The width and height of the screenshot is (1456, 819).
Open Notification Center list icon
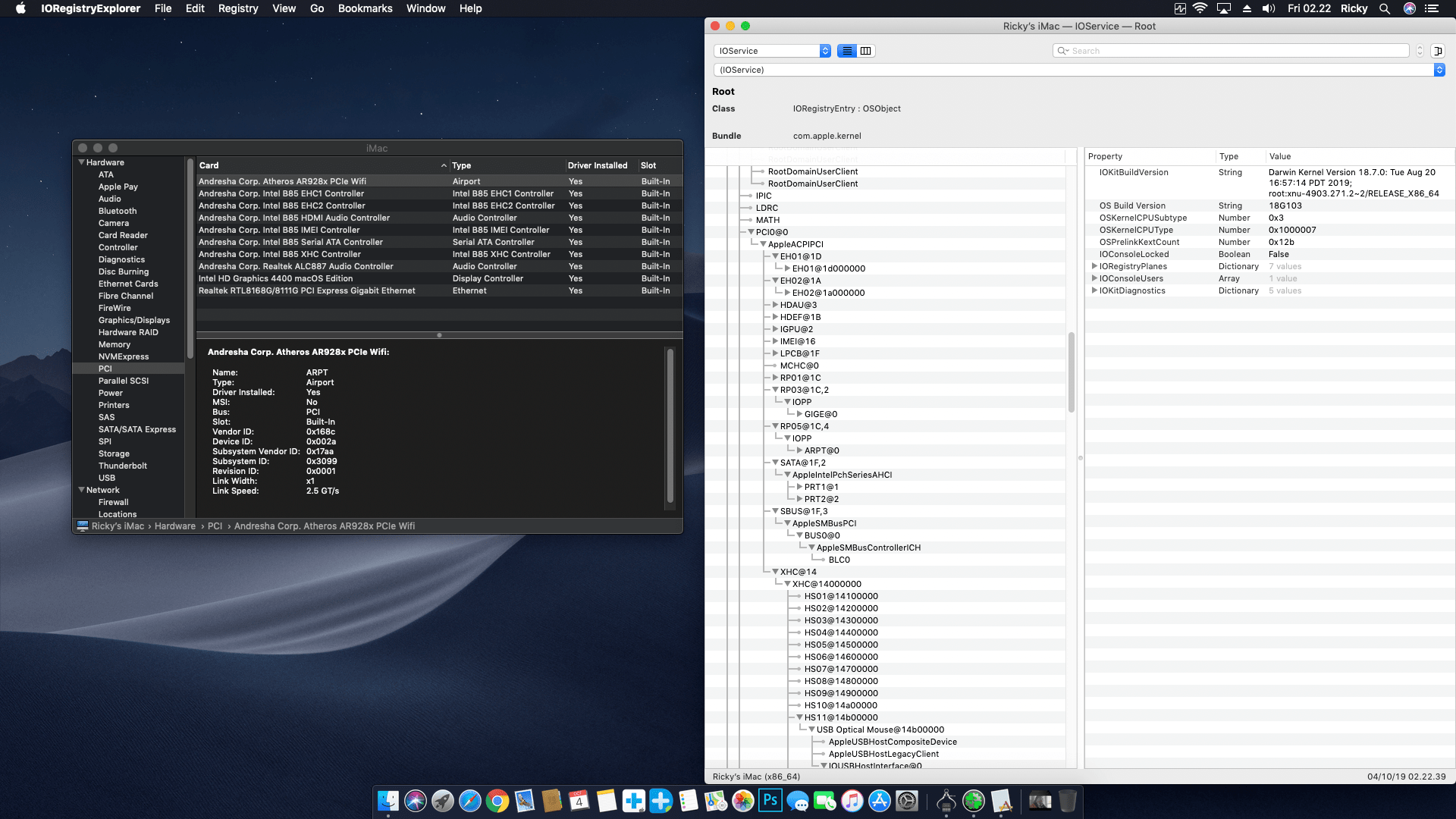point(1432,8)
